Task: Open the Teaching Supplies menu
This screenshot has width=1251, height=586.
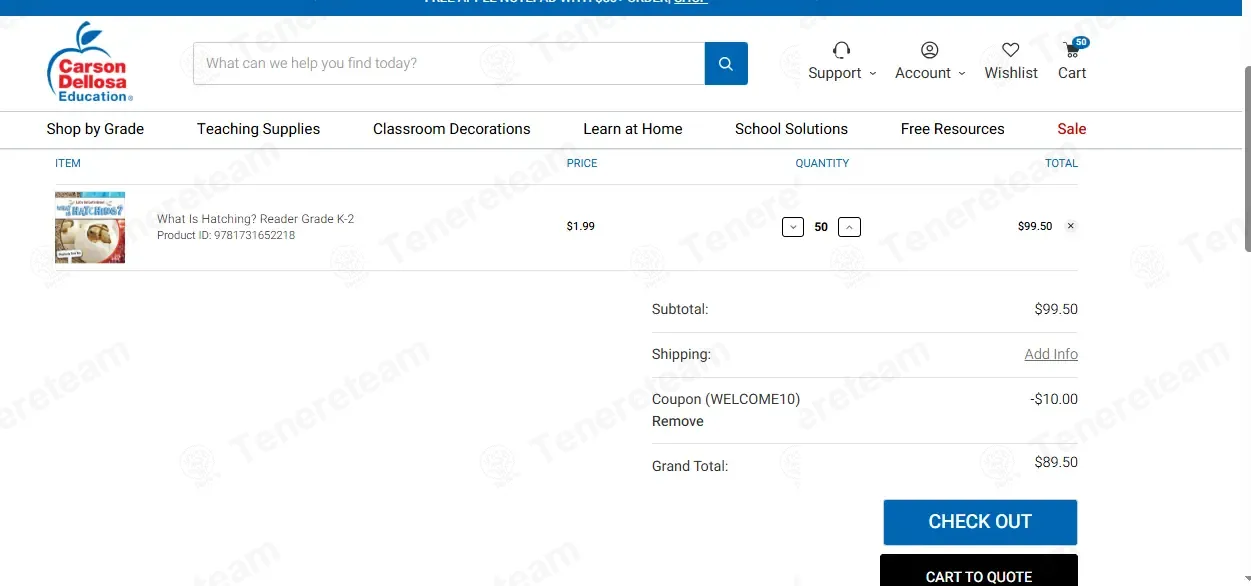Action: (258, 129)
